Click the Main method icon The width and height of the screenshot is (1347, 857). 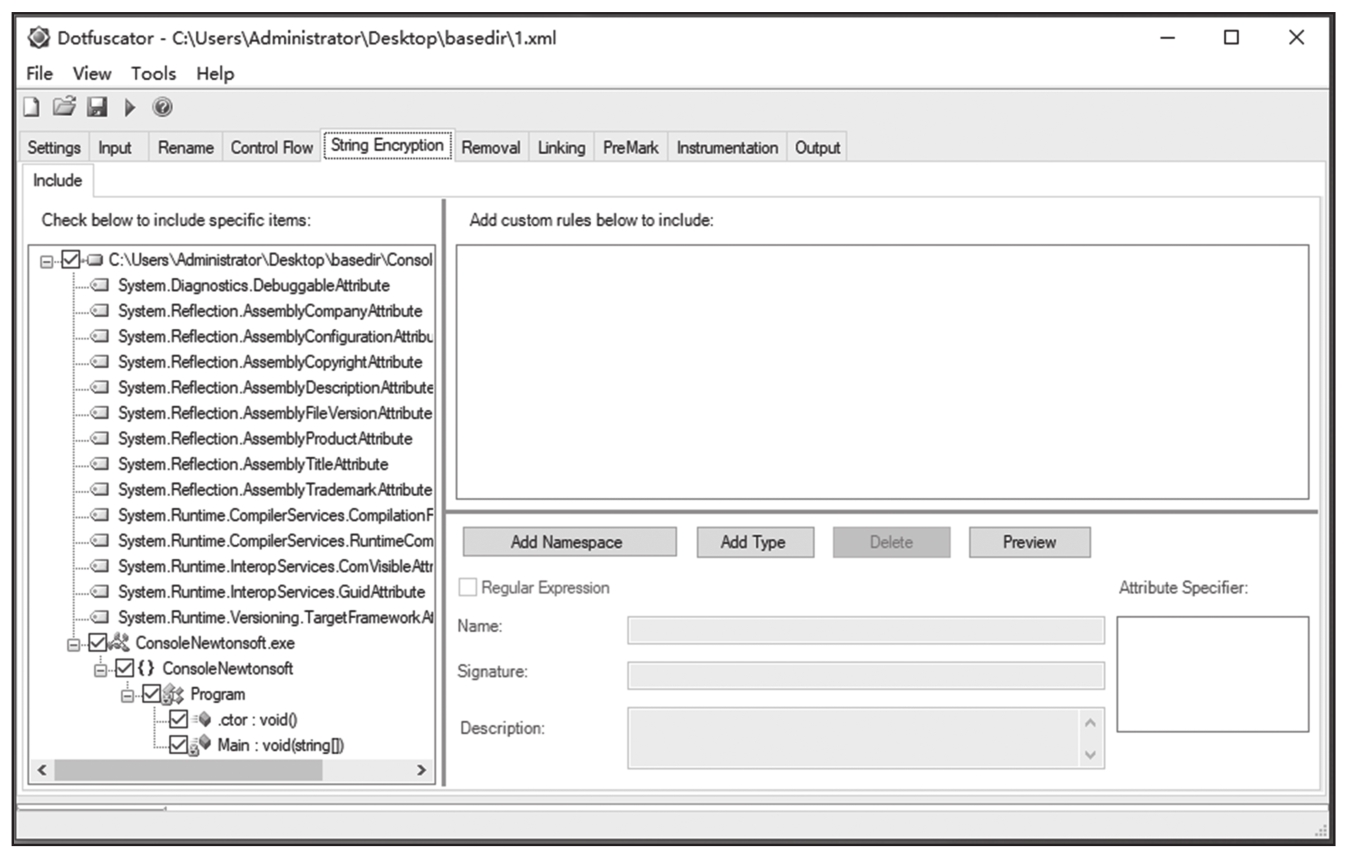click(x=201, y=745)
